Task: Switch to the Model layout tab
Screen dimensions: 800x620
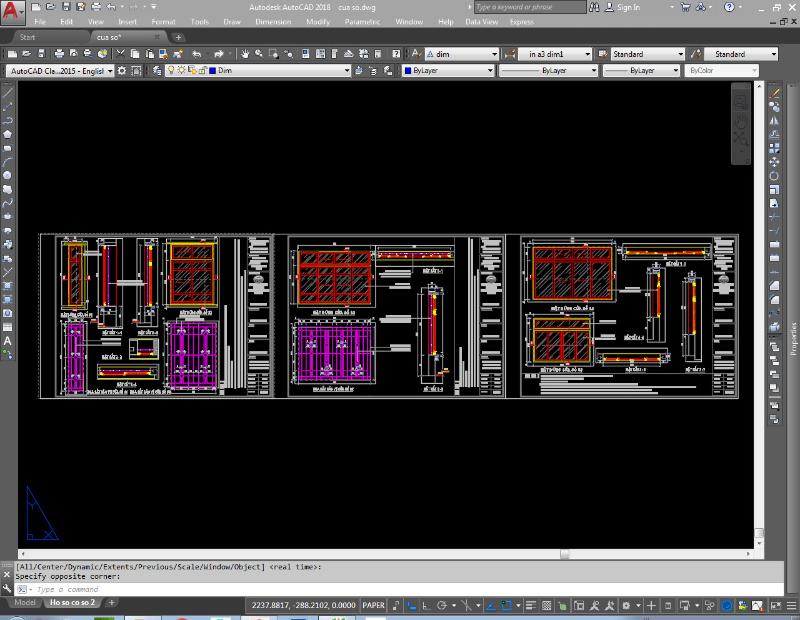Action: [24, 603]
